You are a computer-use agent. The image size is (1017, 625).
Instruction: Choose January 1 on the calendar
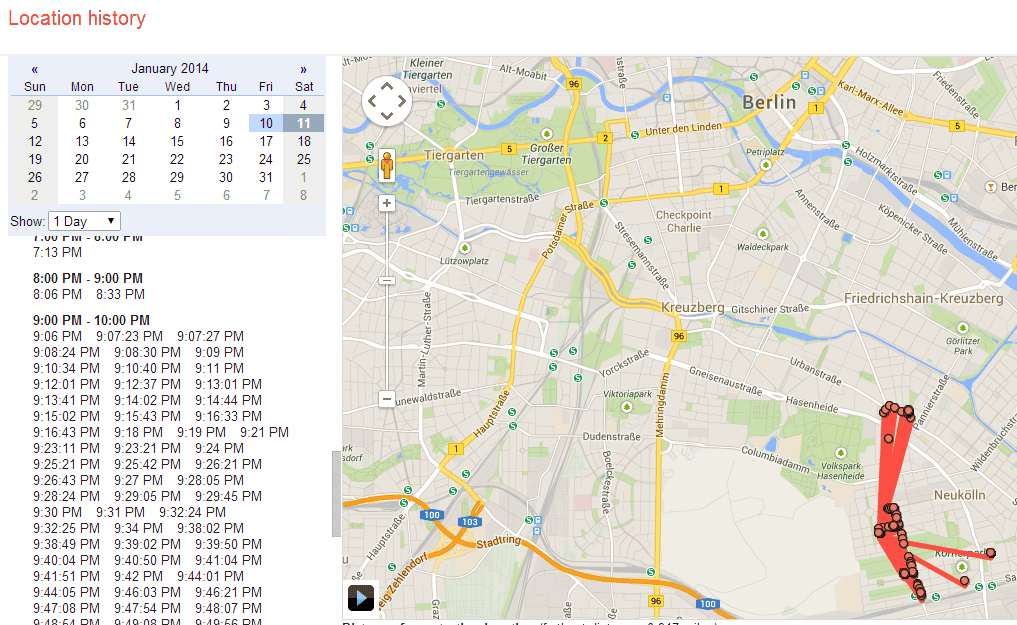pos(177,105)
